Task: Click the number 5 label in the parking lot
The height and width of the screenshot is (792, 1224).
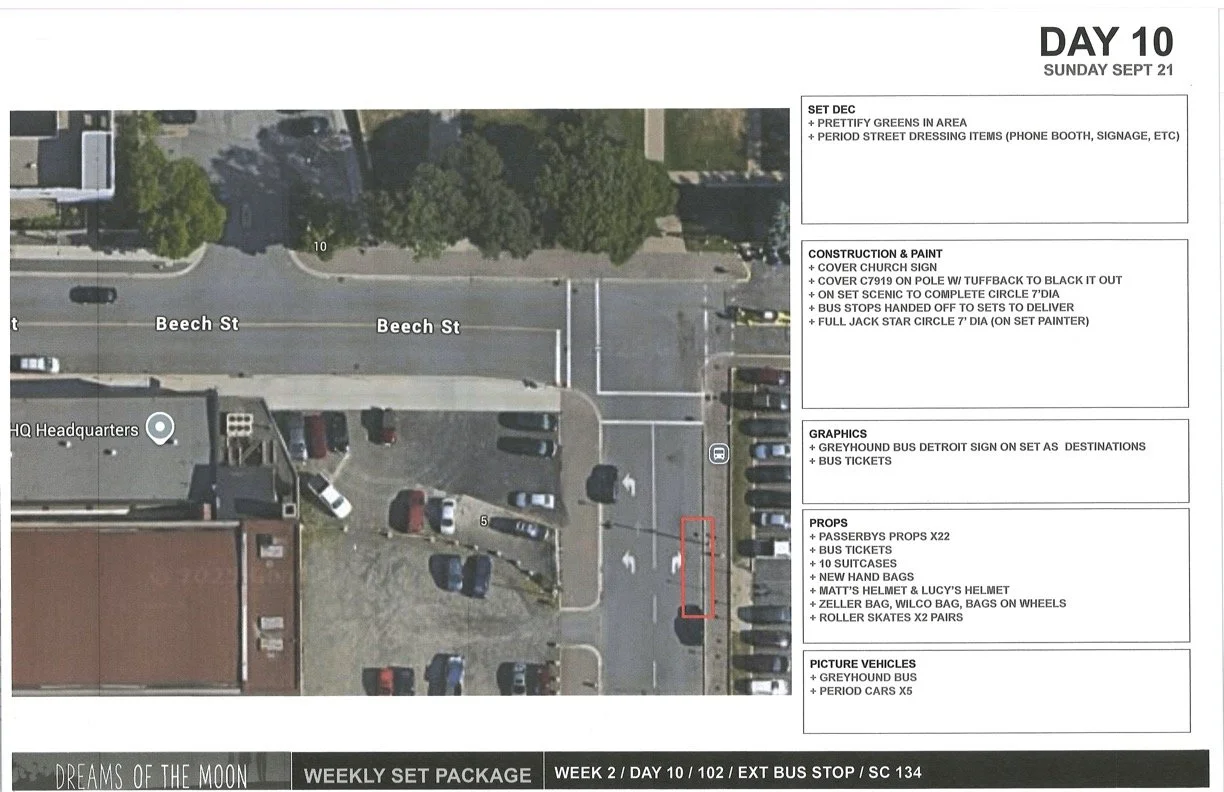Action: point(483,521)
